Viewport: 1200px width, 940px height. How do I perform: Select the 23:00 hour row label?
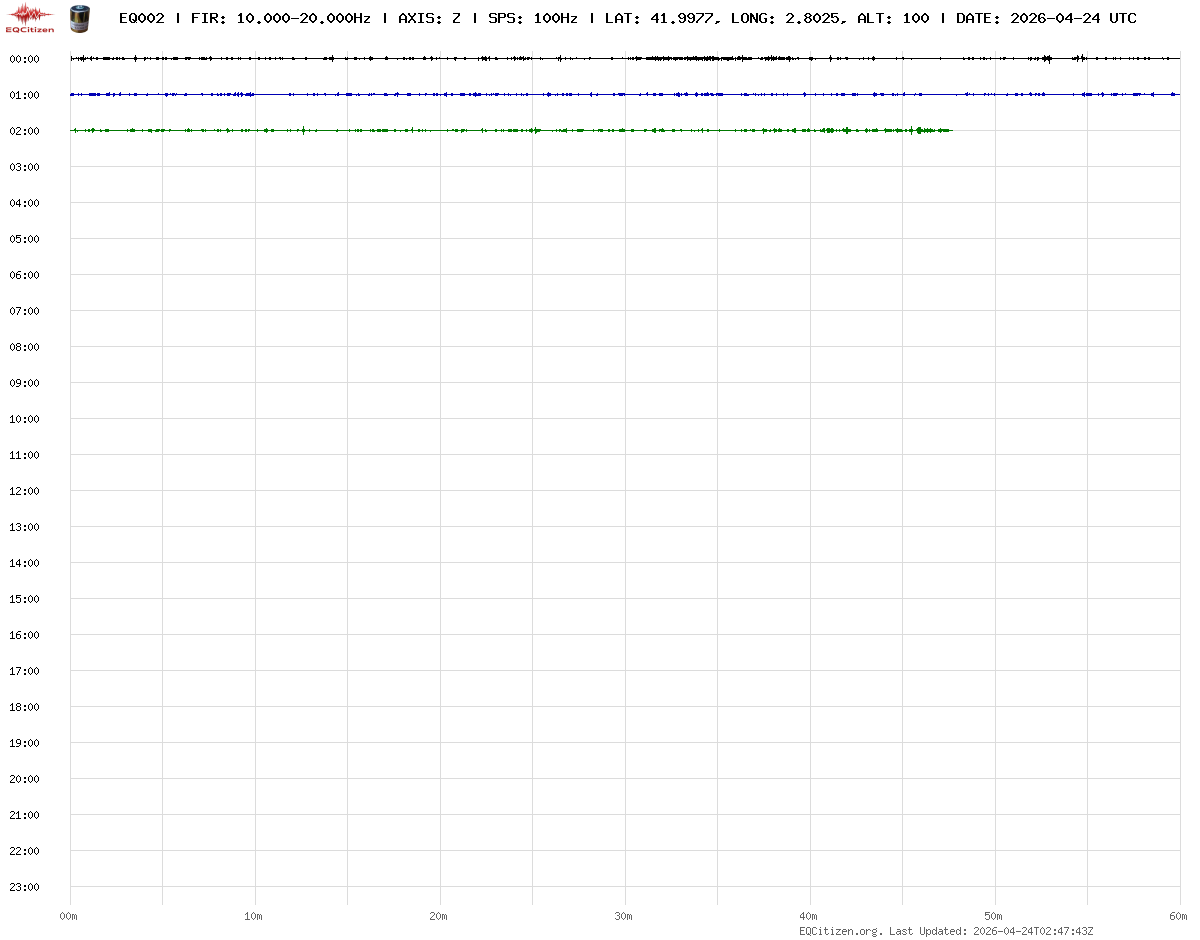(x=24, y=887)
